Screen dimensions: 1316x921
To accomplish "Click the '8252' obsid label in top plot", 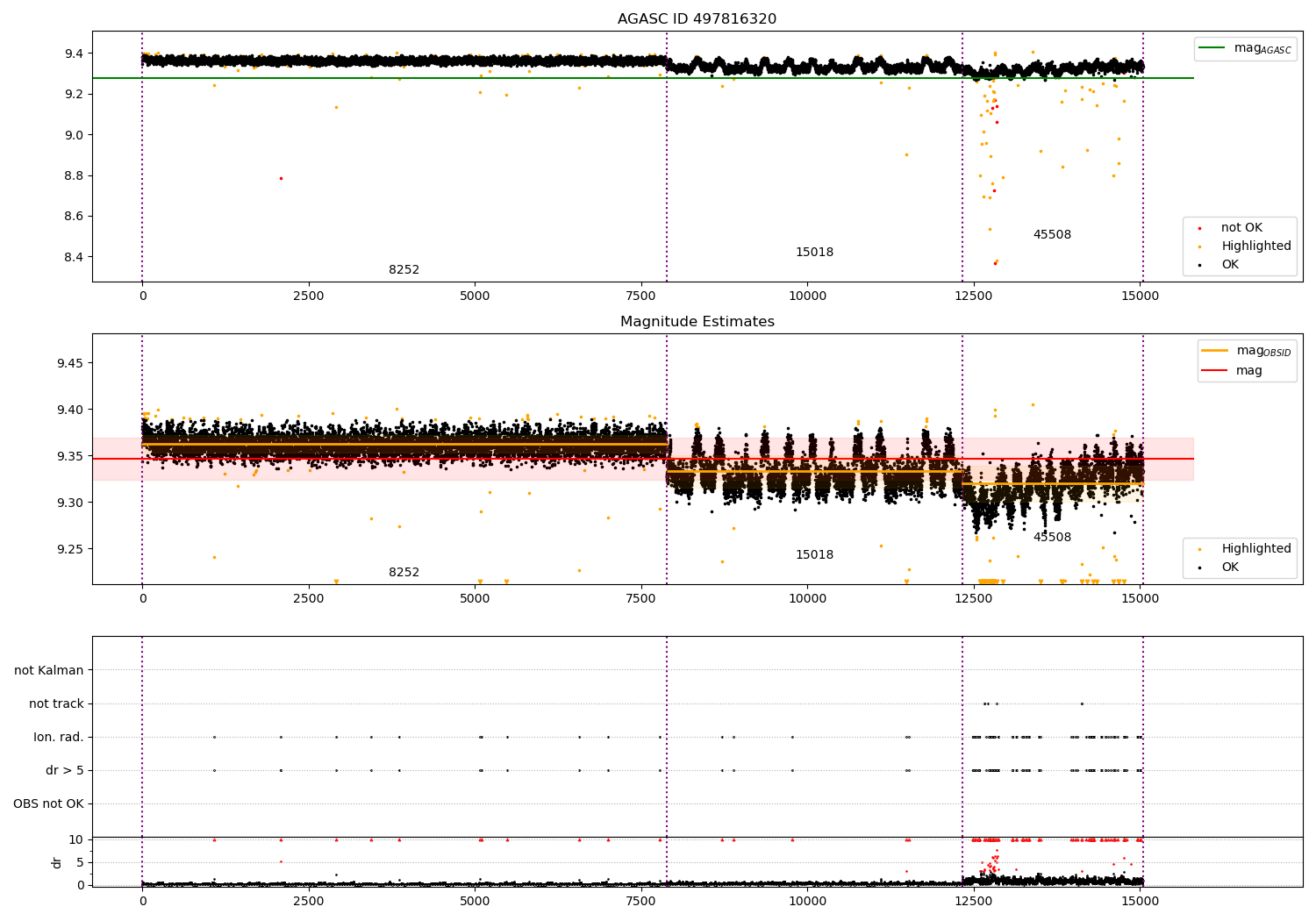I will coord(404,270).
